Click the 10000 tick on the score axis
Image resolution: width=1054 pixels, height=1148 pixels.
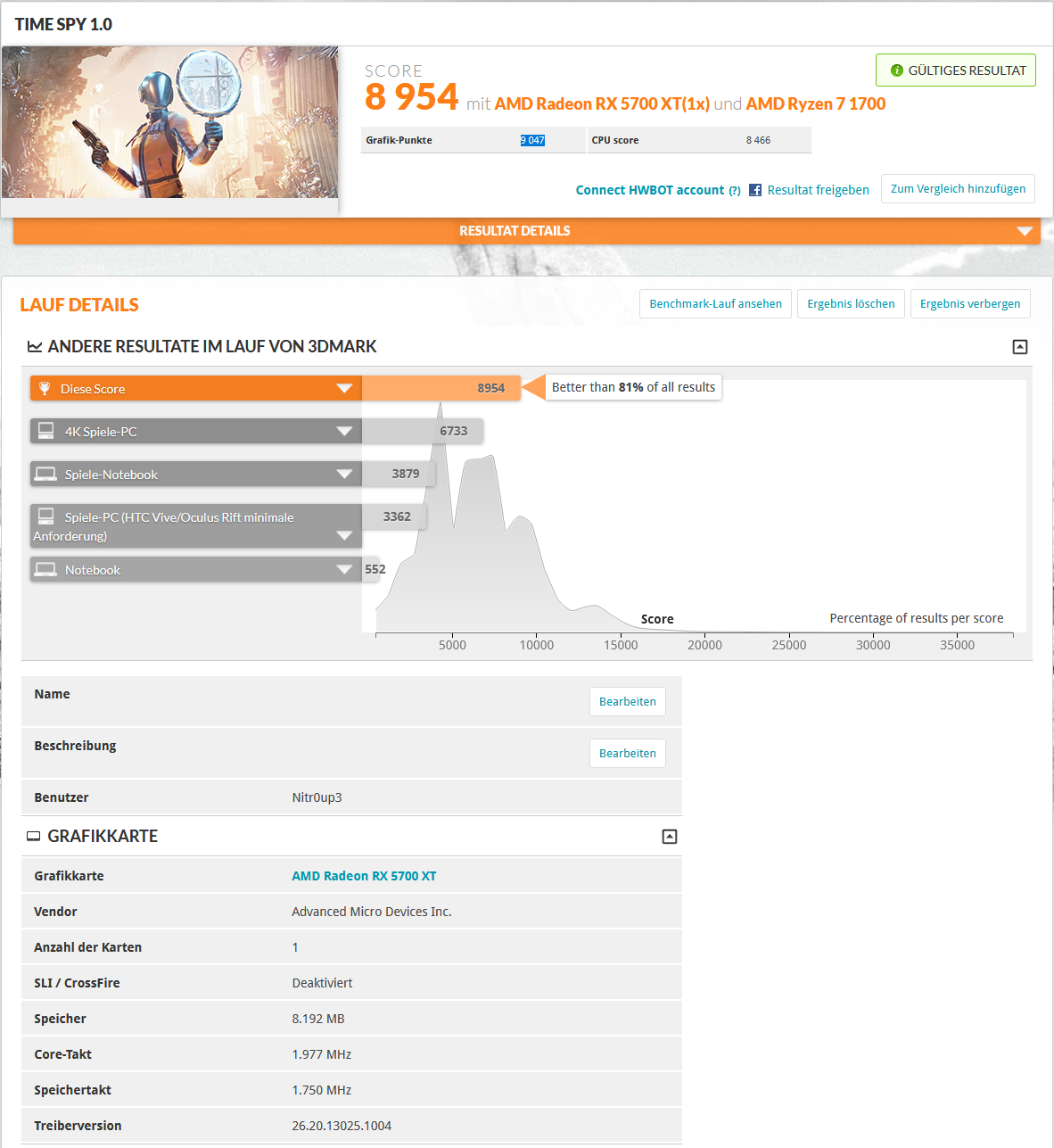[x=537, y=645]
